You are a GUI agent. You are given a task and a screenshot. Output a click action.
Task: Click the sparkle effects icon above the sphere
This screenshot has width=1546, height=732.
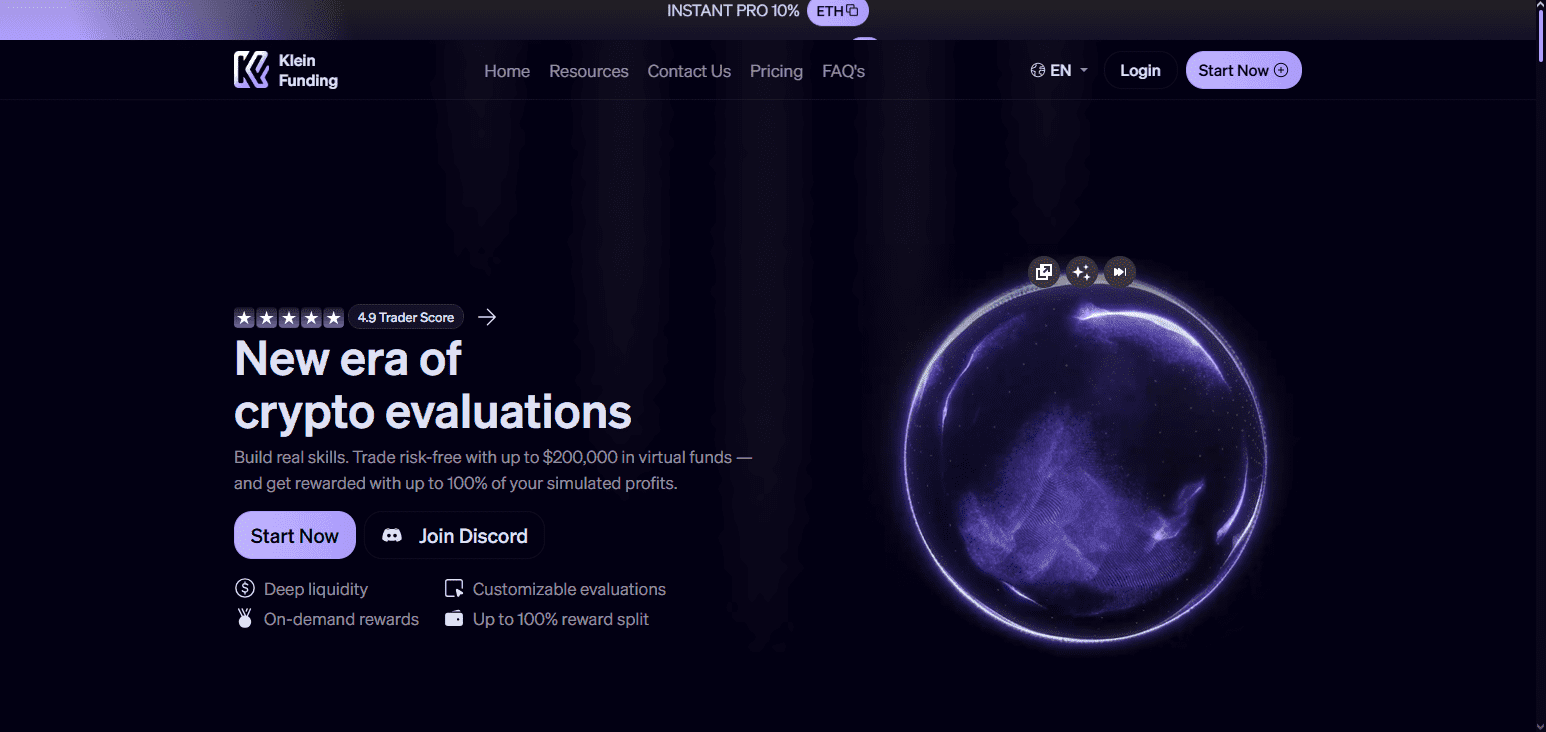(1081, 271)
